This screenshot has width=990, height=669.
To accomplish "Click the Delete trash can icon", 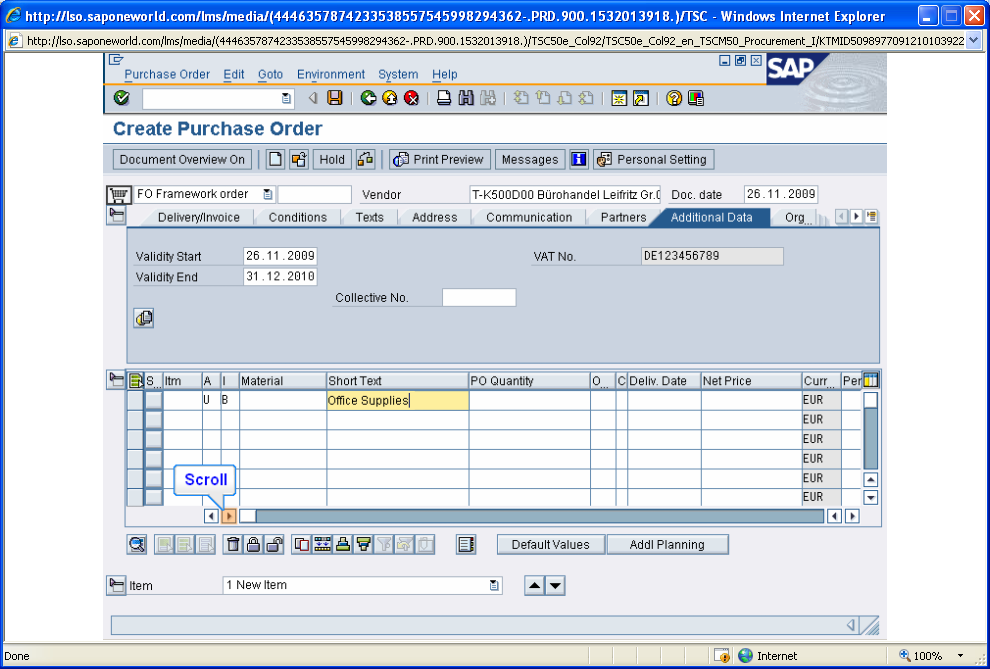I will click(x=234, y=544).
